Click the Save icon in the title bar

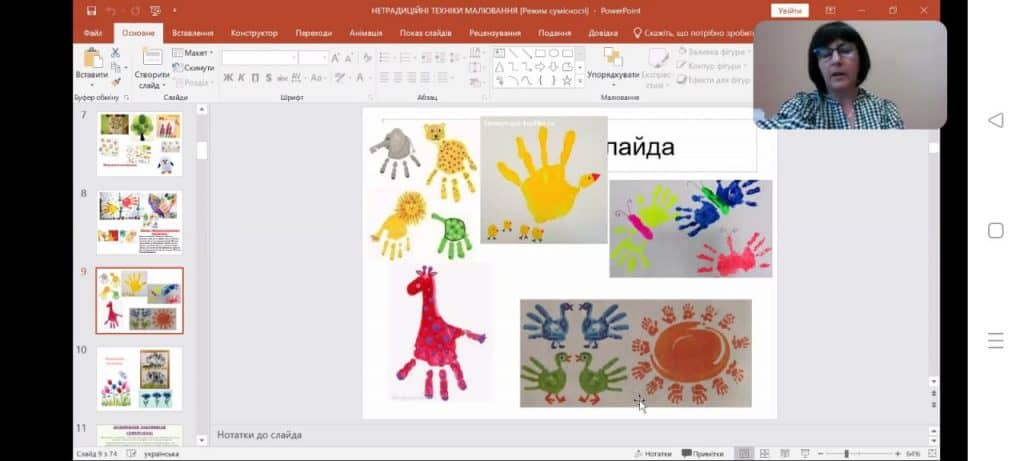click(91, 11)
